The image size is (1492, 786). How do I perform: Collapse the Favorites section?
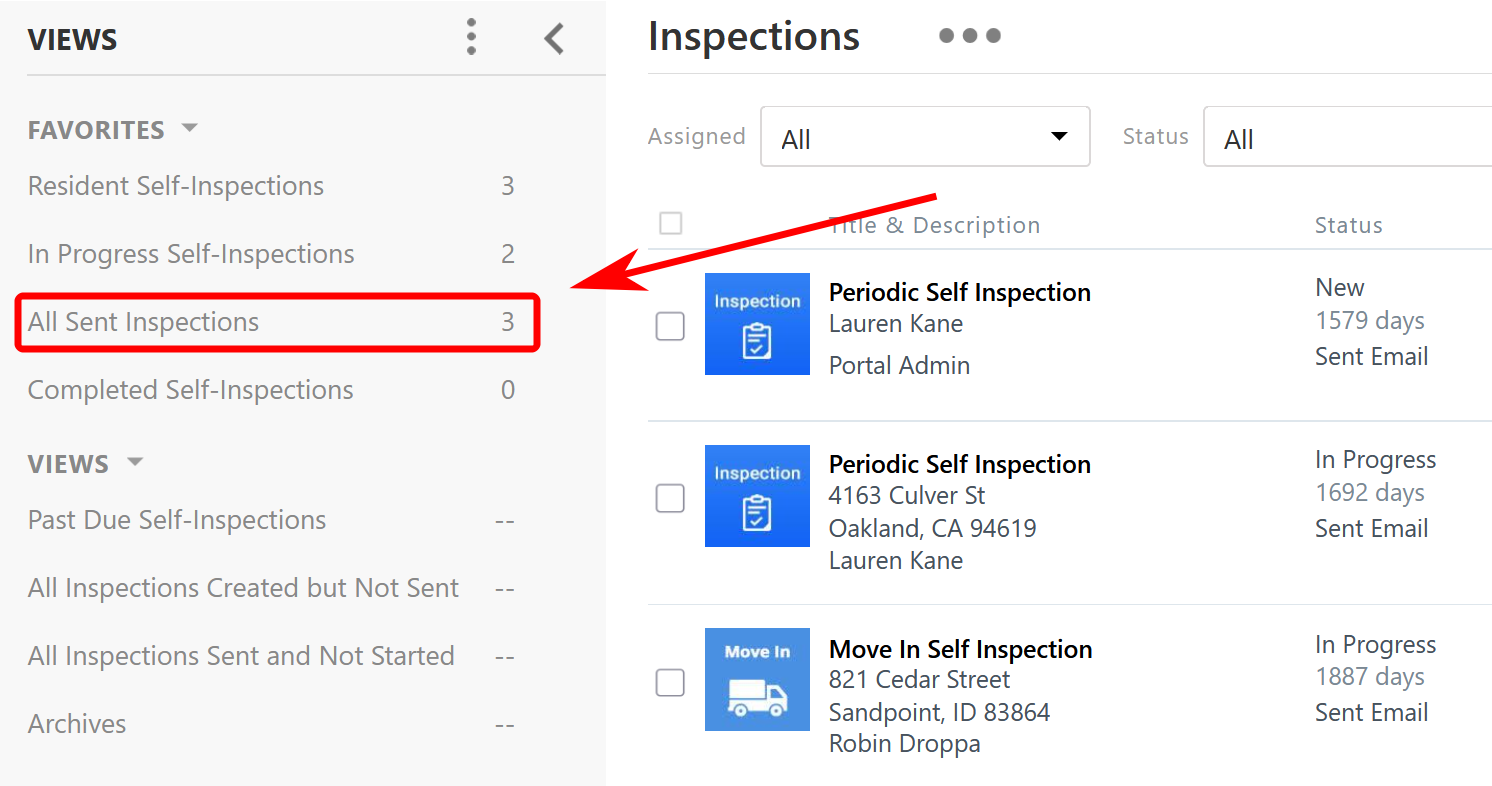[189, 129]
